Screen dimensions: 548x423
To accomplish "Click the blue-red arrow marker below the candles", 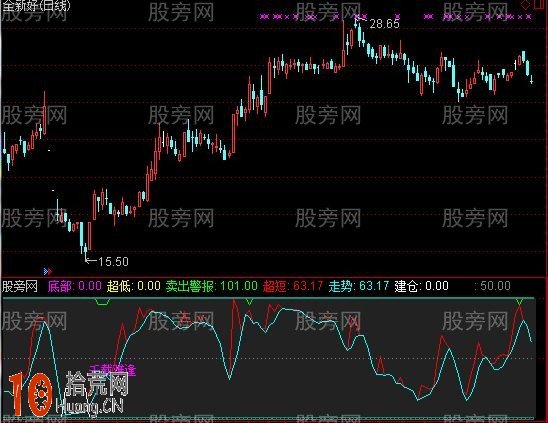I will 48,271.
